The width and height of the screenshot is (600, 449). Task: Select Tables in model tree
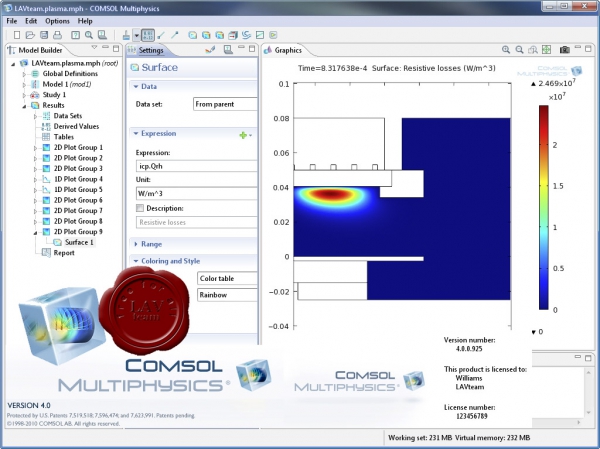point(64,137)
